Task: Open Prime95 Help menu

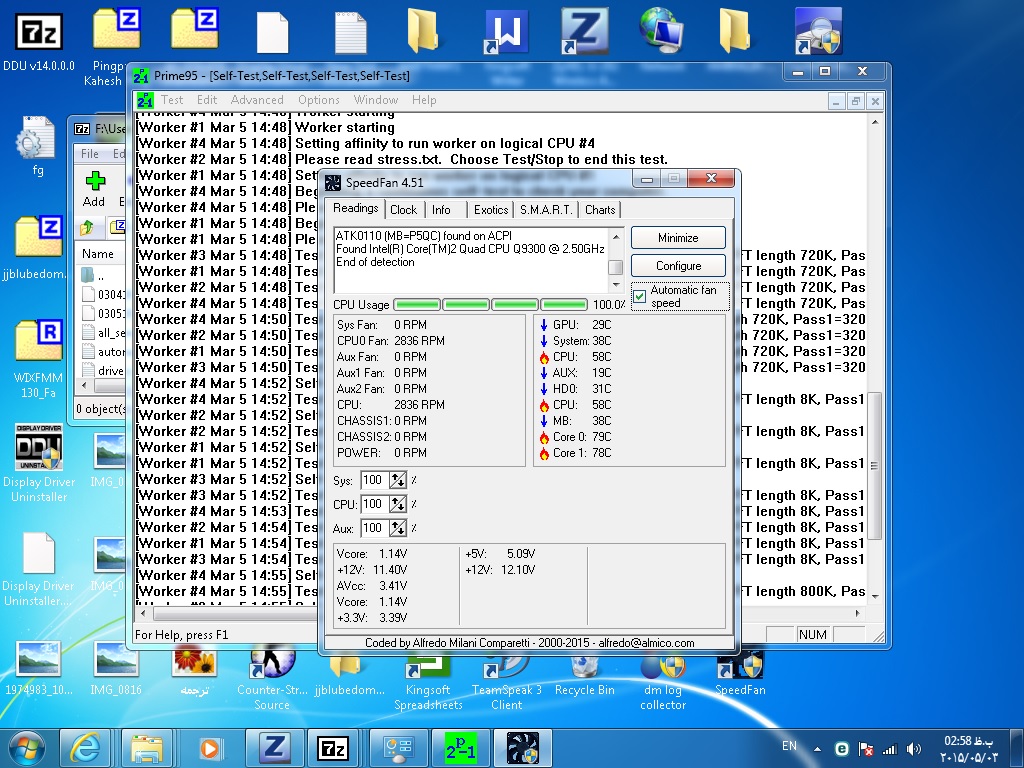Action: point(424,100)
